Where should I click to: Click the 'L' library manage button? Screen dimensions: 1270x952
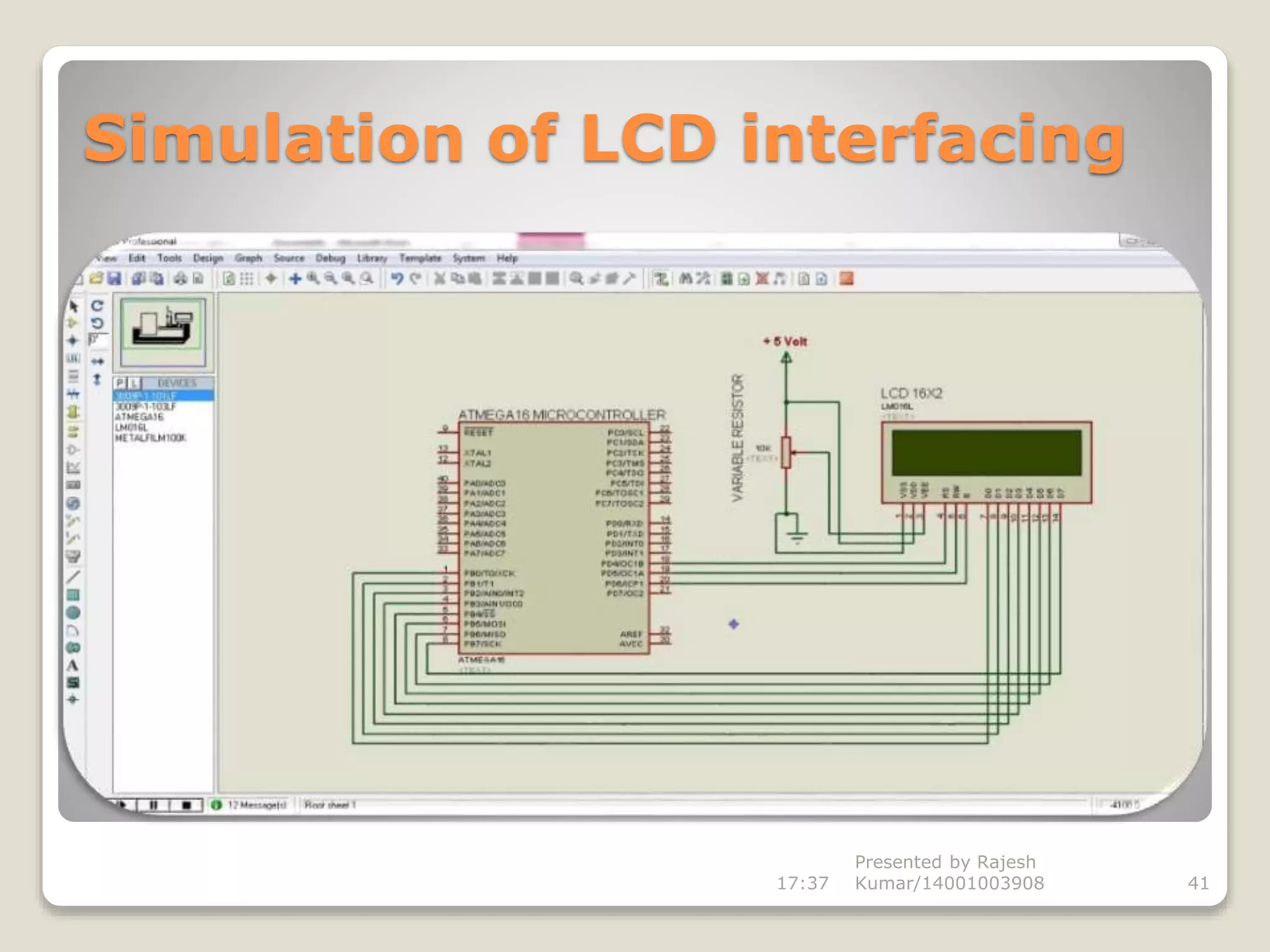click(x=134, y=382)
